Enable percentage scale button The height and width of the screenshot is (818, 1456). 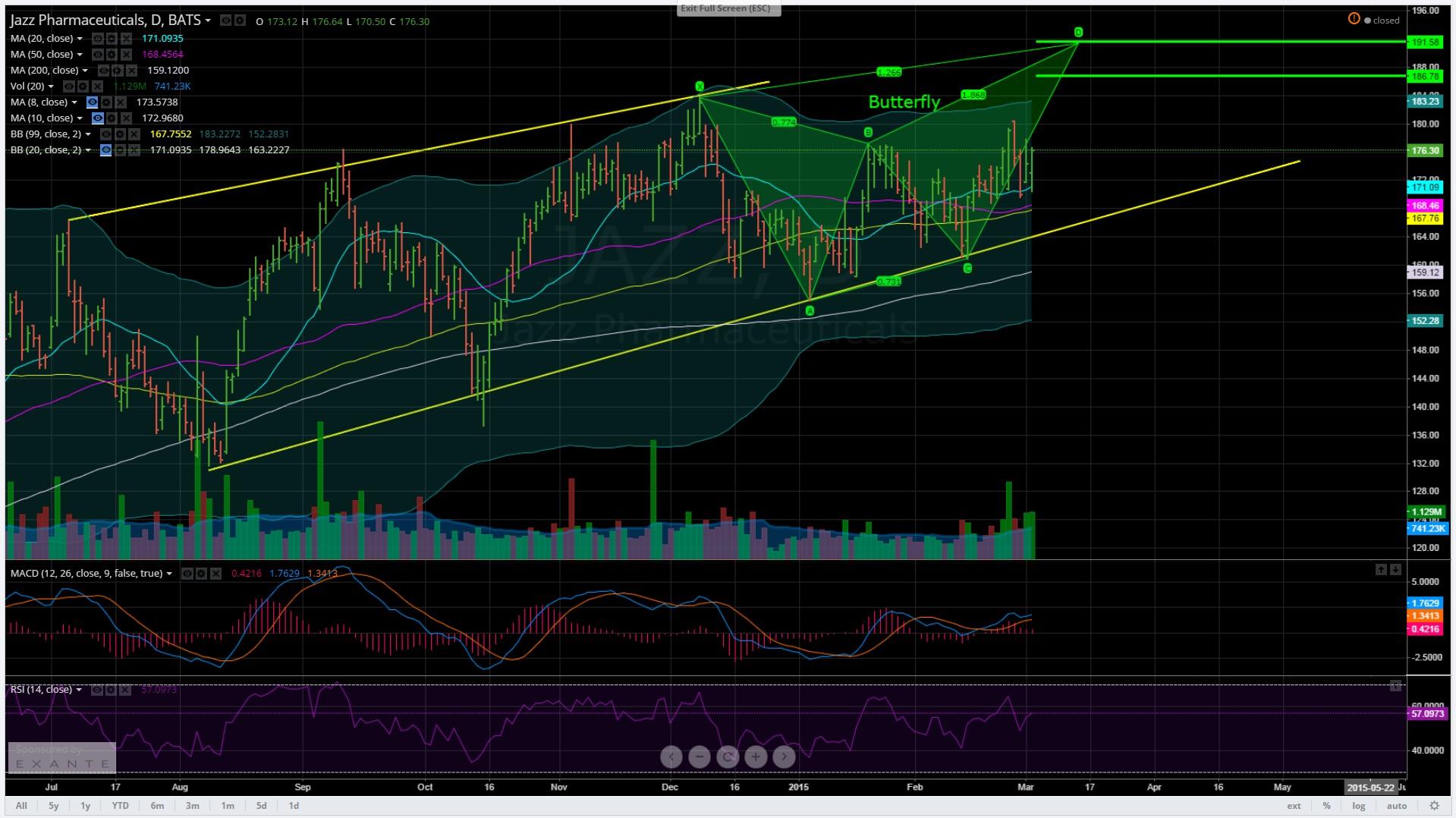click(x=1326, y=806)
